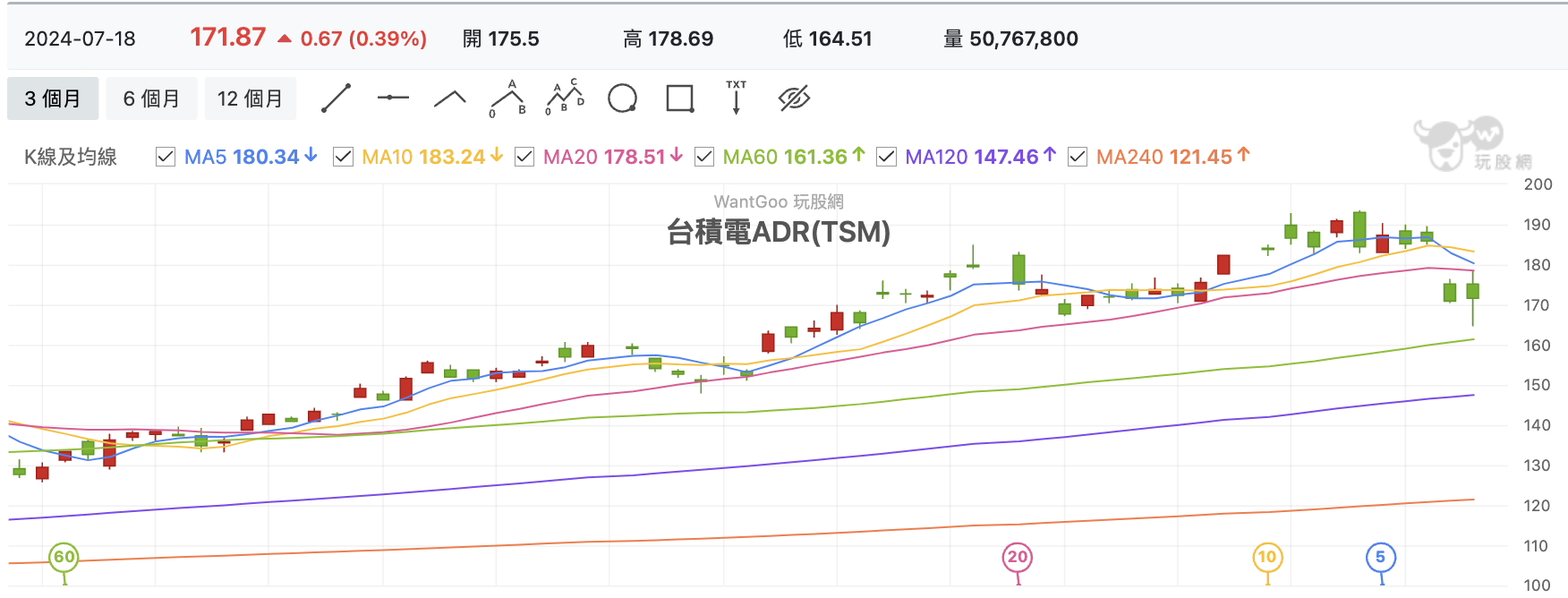Click the 150 price axis label
The image size is (1568, 598).
(x=1538, y=385)
